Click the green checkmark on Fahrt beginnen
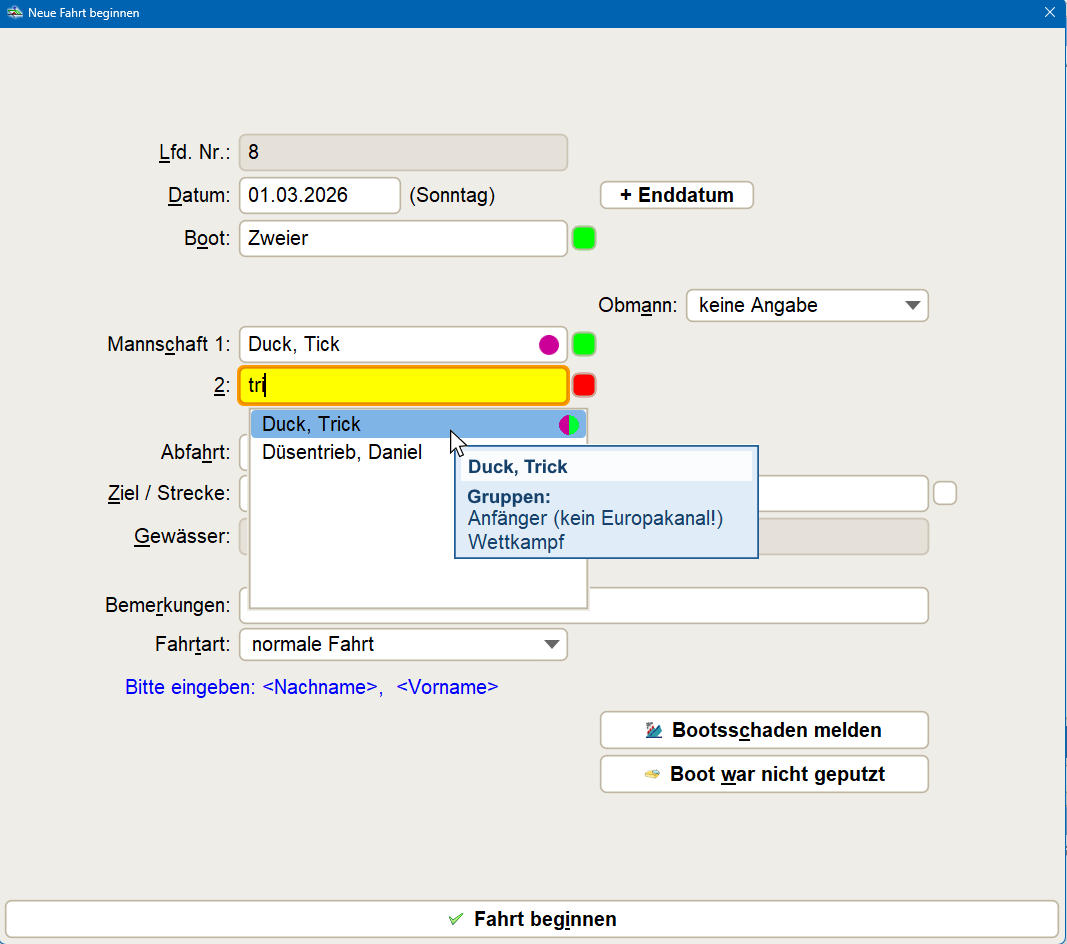Image resolution: width=1067 pixels, height=944 pixels. [457, 919]
